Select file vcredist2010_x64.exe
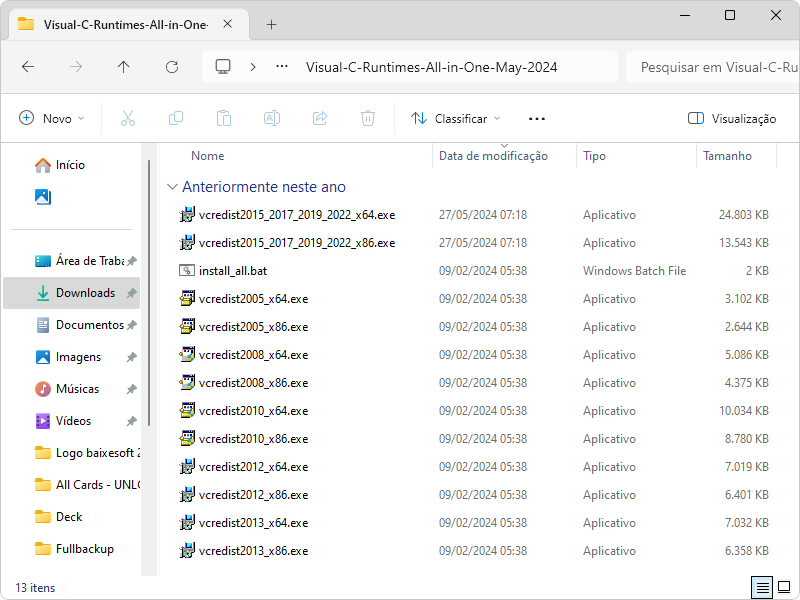 473,411
